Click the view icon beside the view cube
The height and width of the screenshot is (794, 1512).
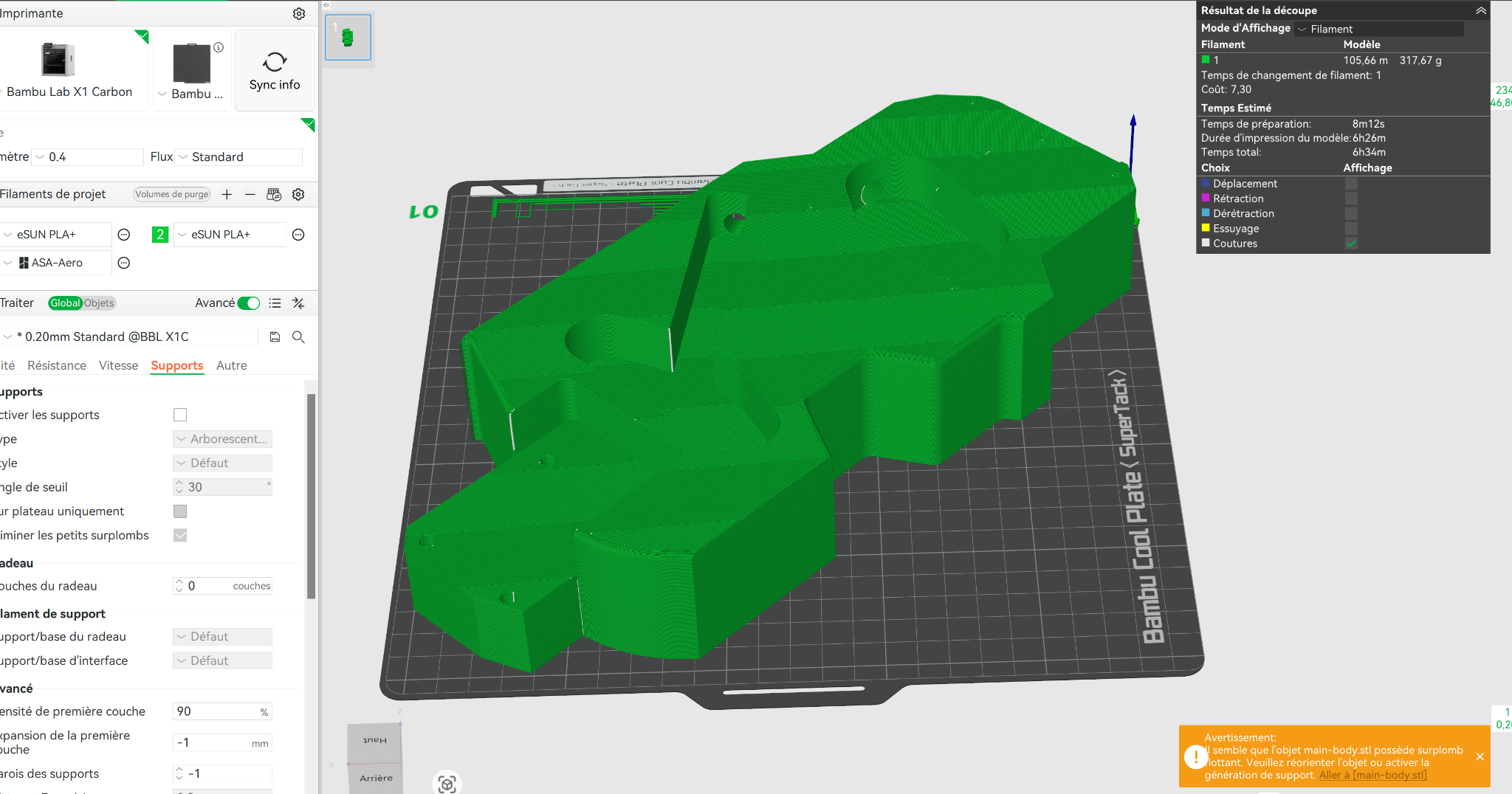click(447, 784)
